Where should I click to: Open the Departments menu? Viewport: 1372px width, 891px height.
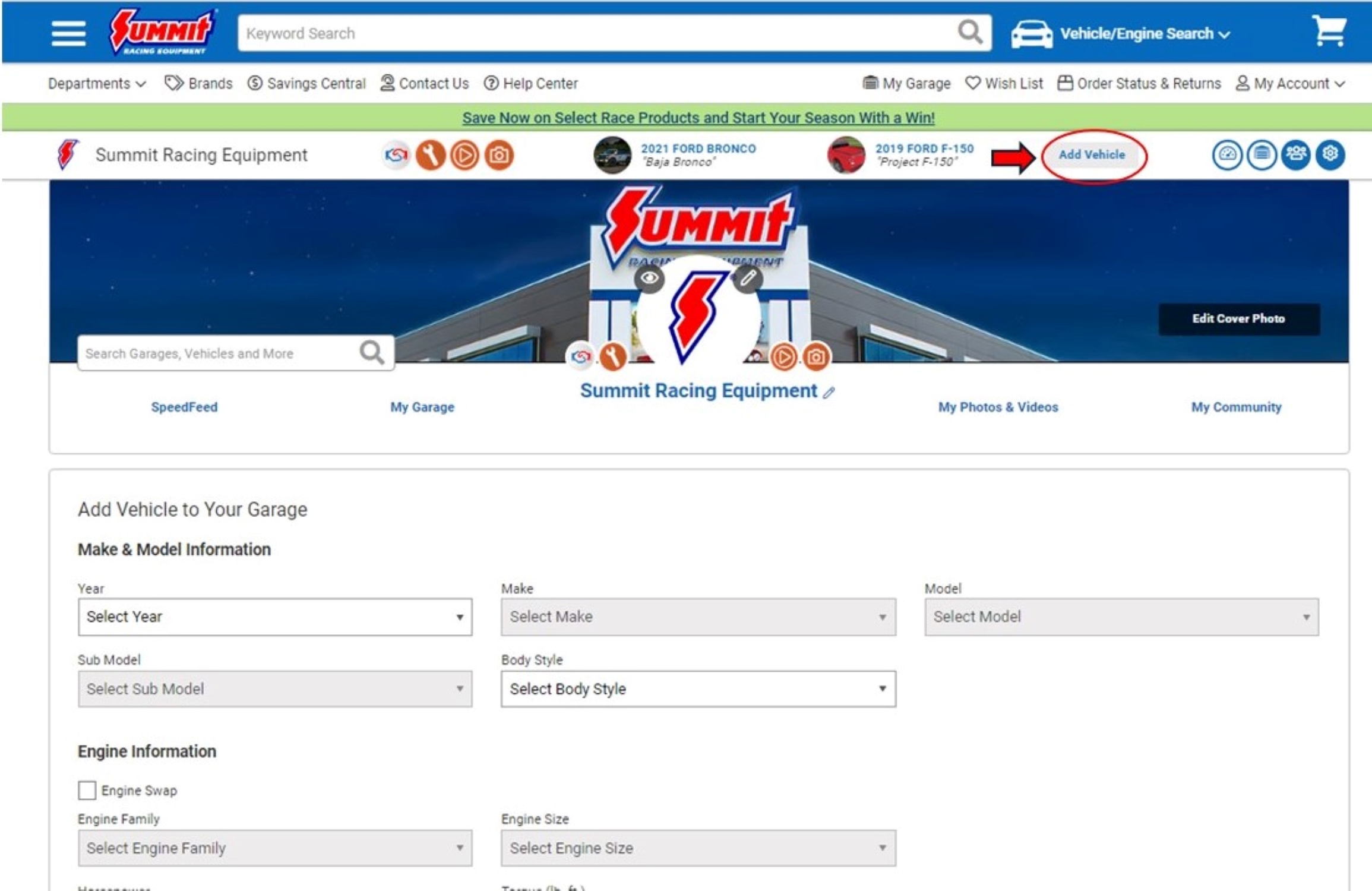point(93,83)
